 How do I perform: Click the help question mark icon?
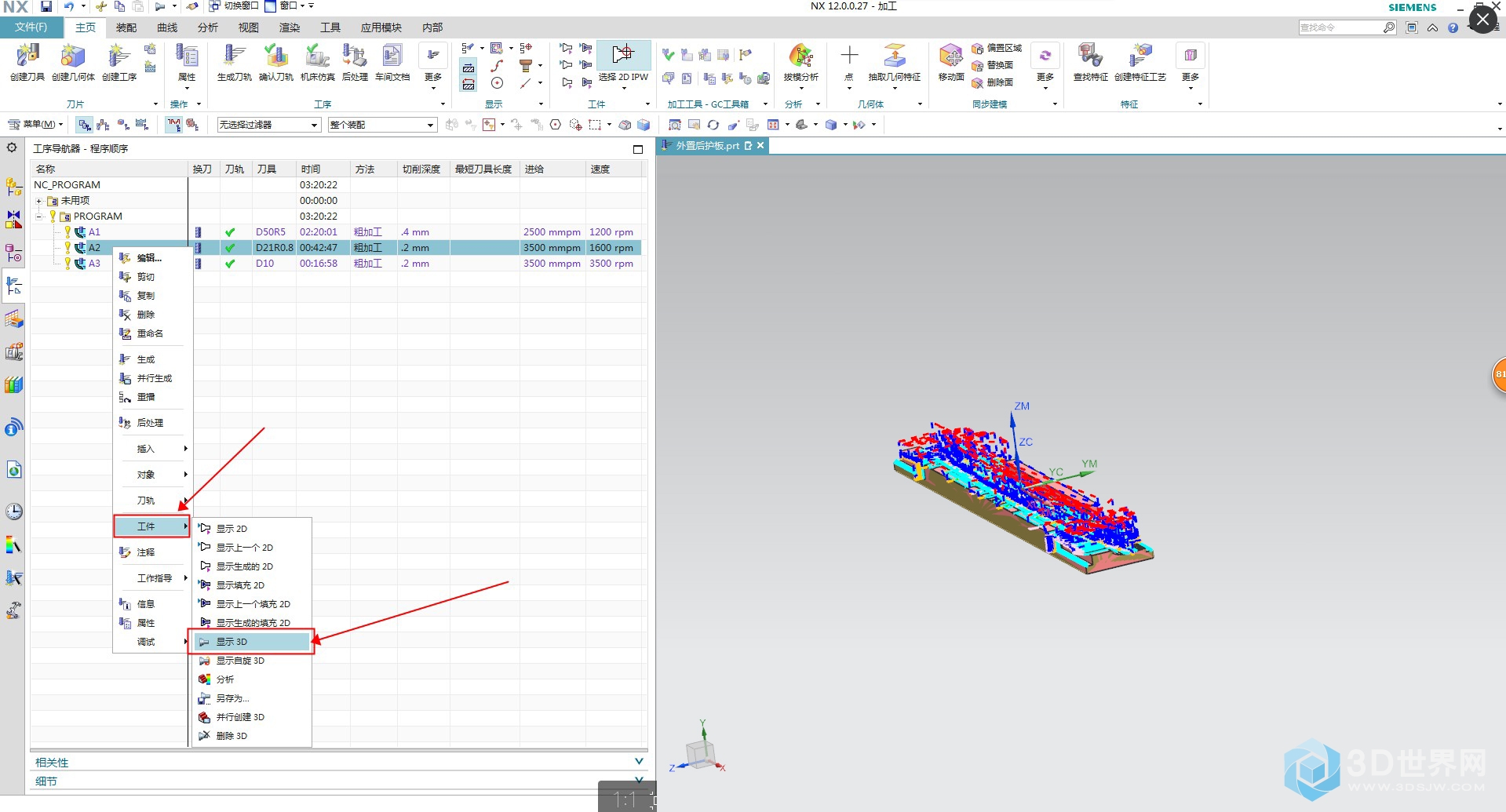[x=1453, y=27]
